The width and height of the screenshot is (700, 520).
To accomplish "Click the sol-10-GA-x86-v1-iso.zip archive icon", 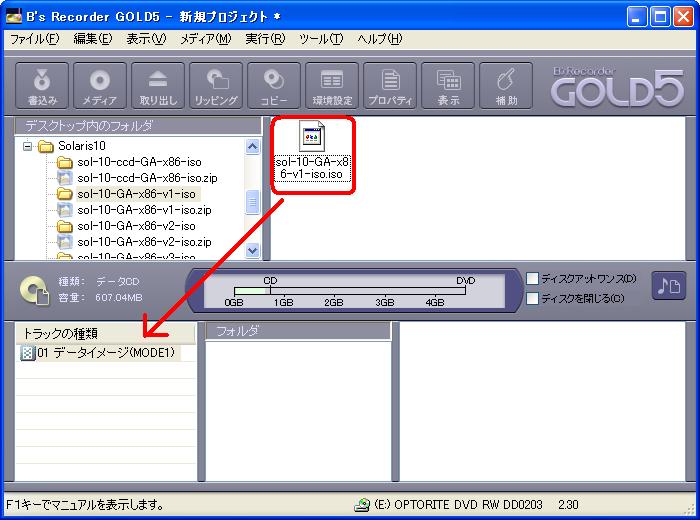I will pos(65,210).
